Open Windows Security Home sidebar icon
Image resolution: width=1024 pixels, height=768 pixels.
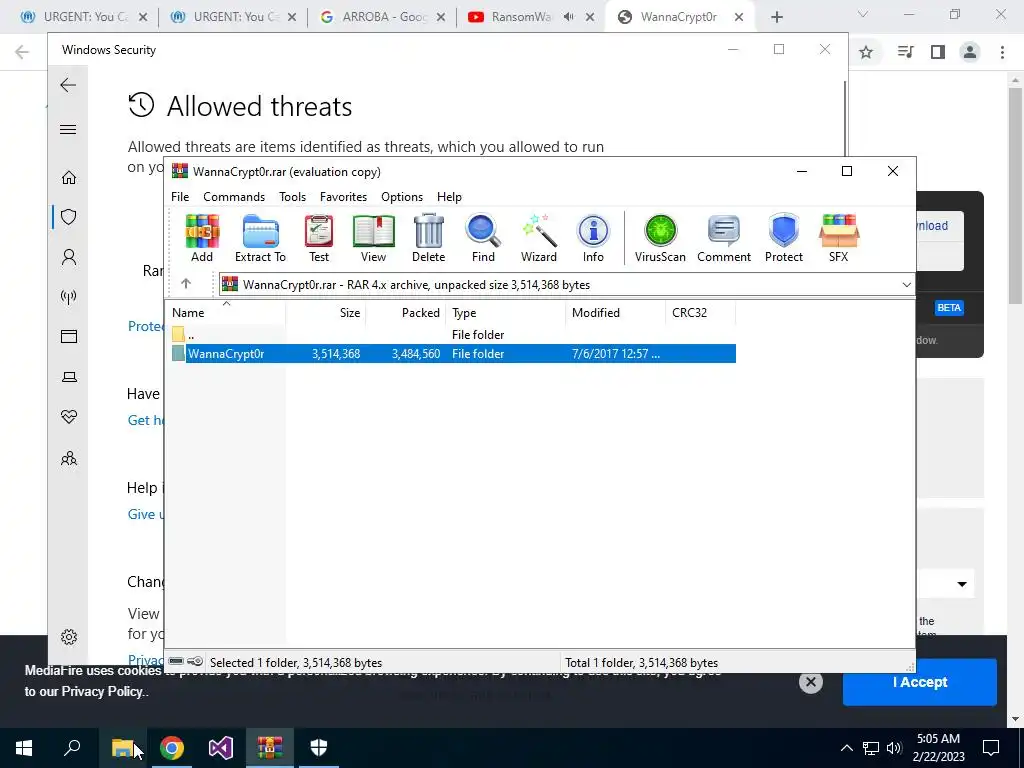(69, 178)
